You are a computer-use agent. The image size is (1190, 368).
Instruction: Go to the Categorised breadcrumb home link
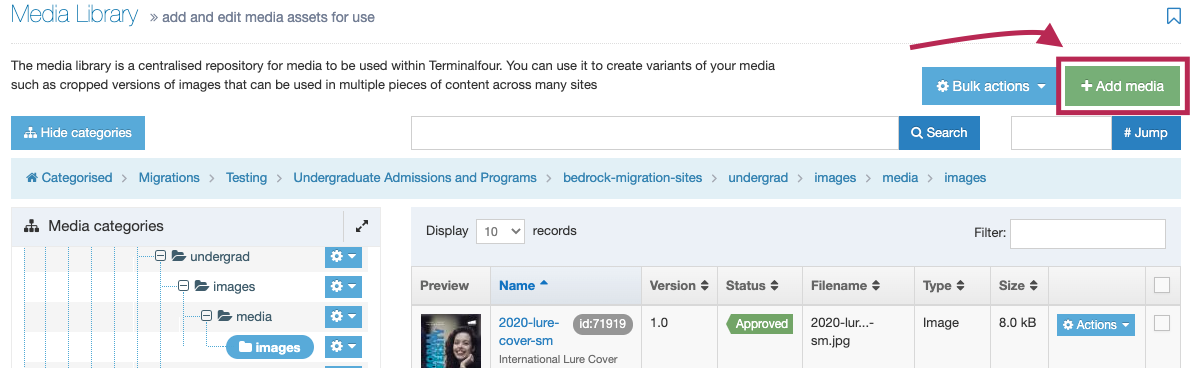click(69, 178)
